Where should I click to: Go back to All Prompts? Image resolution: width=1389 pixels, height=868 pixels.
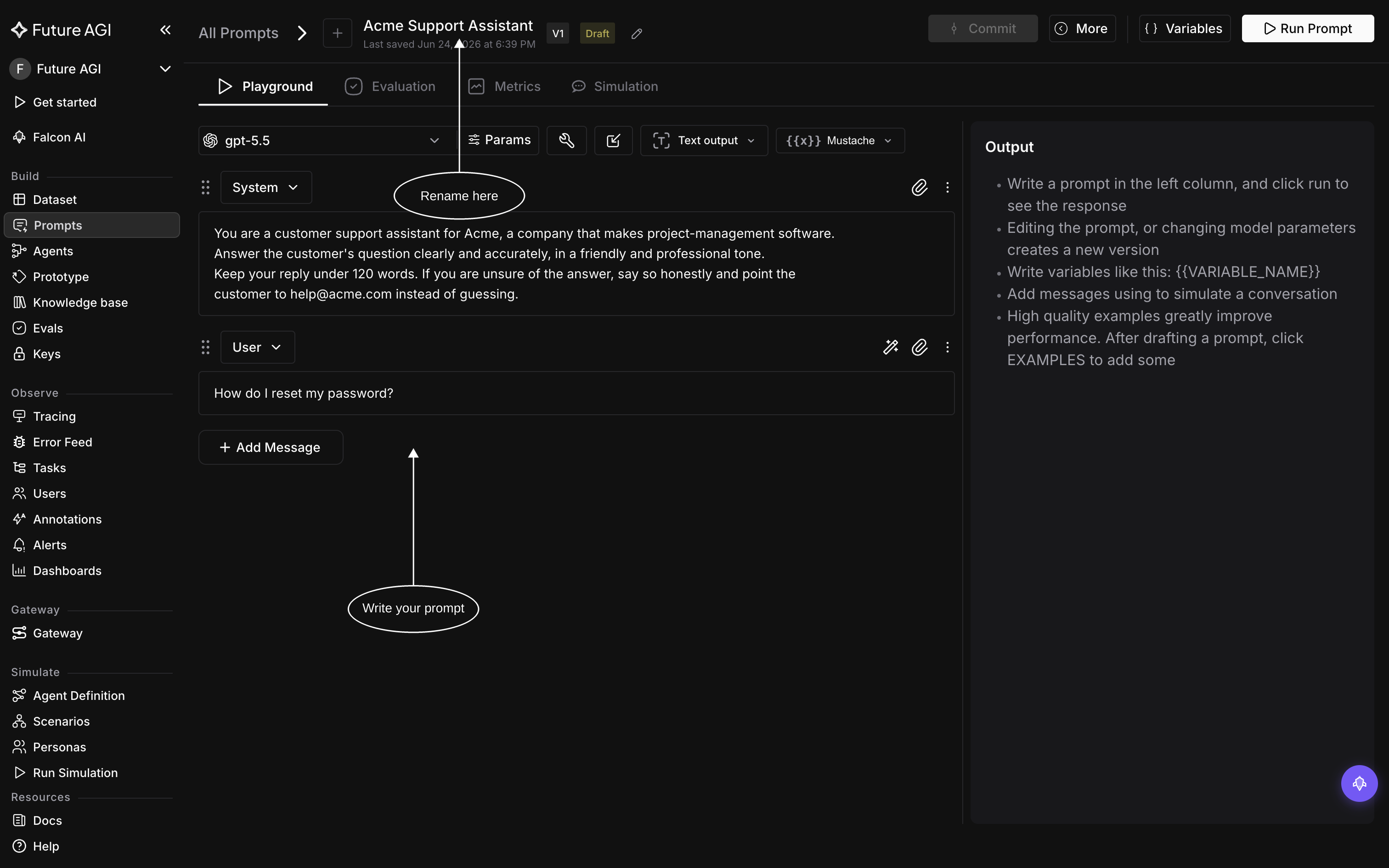pos(238,33)
